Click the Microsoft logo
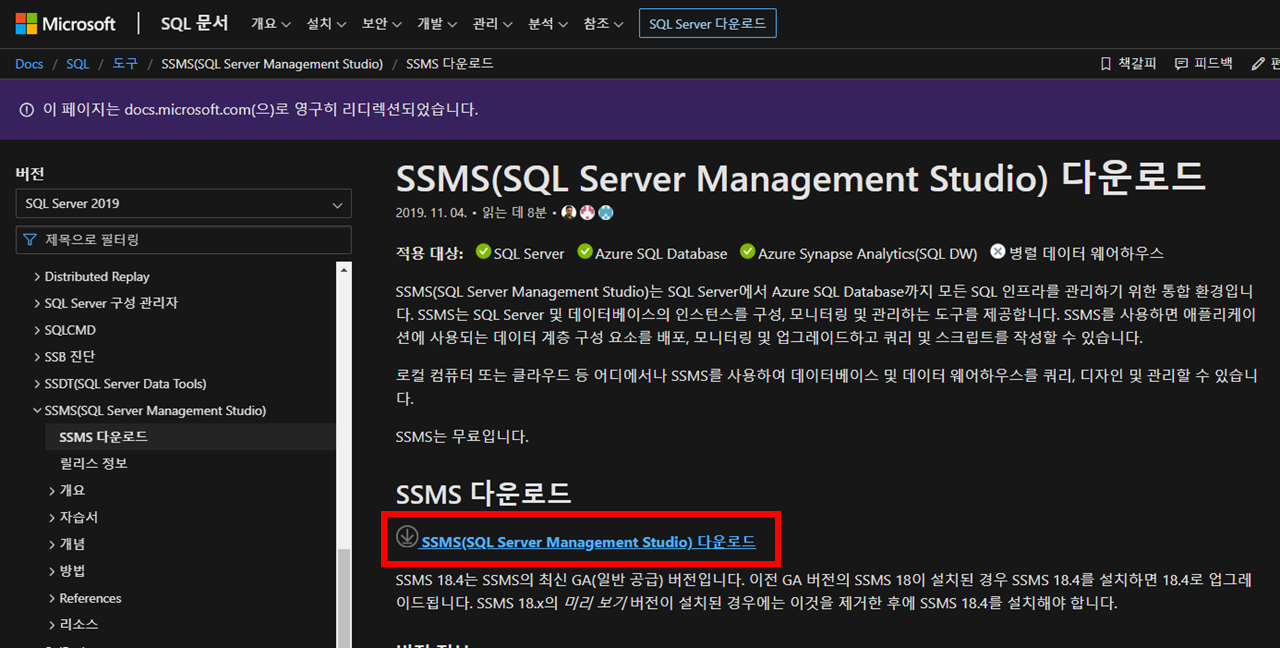Screen dimensions: 1280x648 click(x=65, y=23)
